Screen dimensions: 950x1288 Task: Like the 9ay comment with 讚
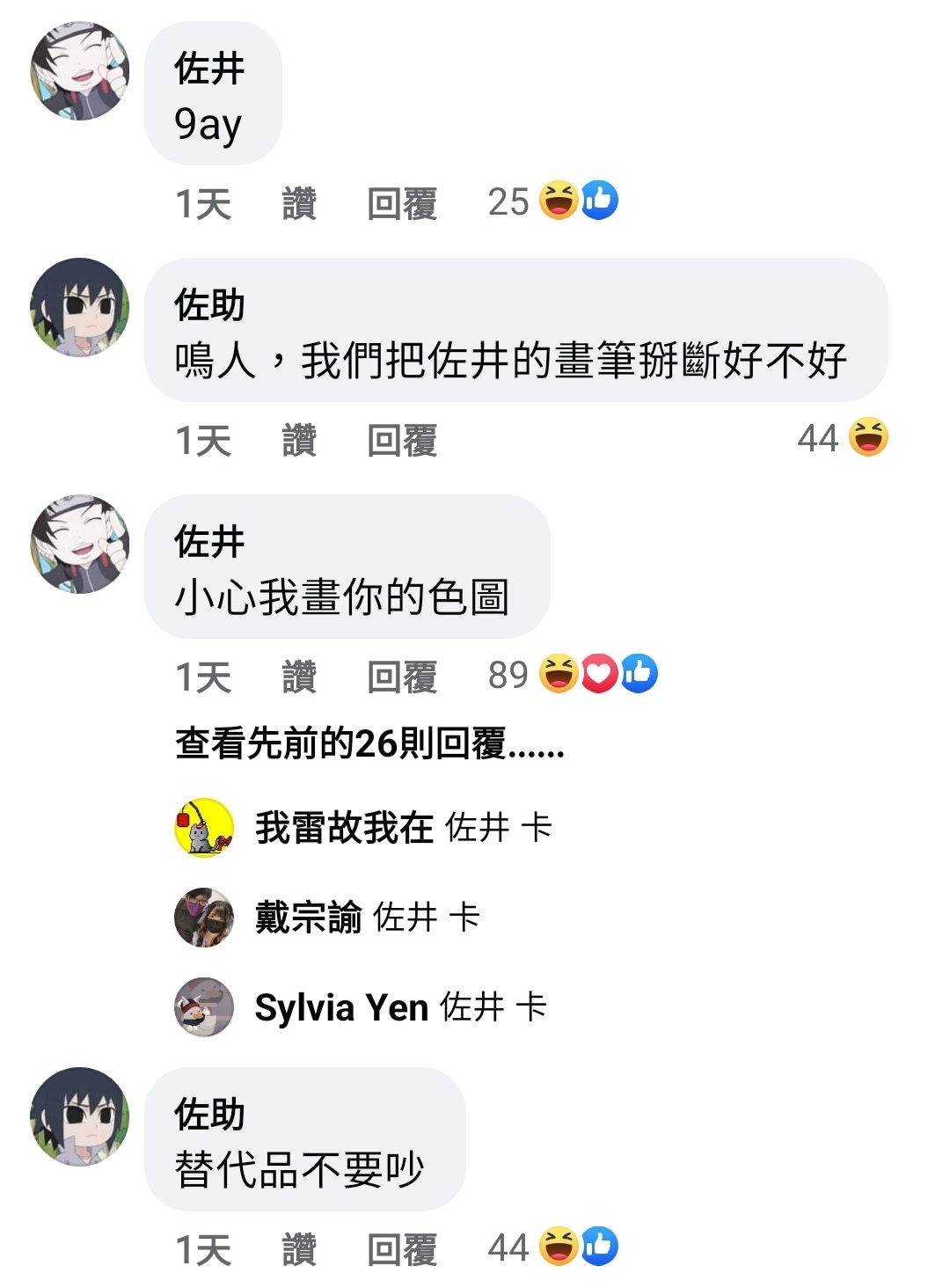coord(299,204)
